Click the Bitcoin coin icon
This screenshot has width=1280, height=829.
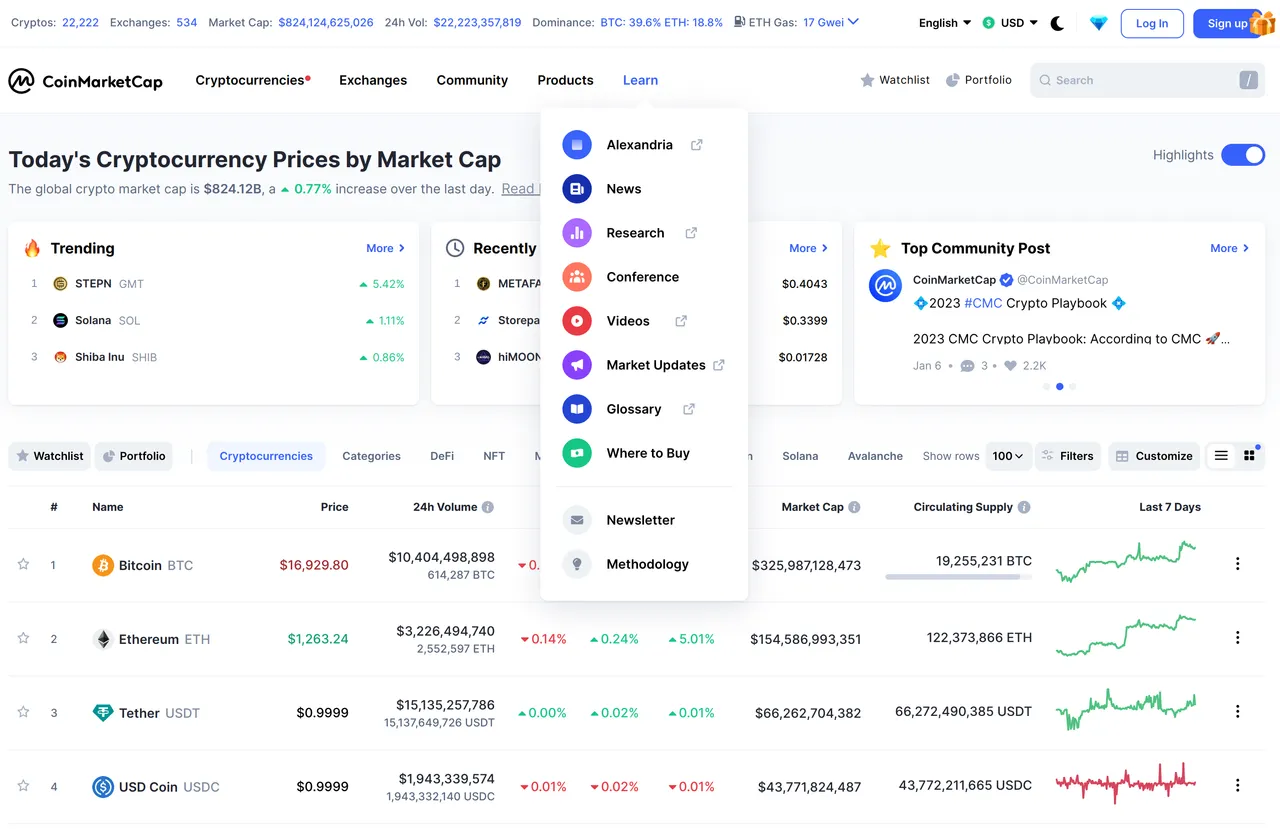(103, 566)
